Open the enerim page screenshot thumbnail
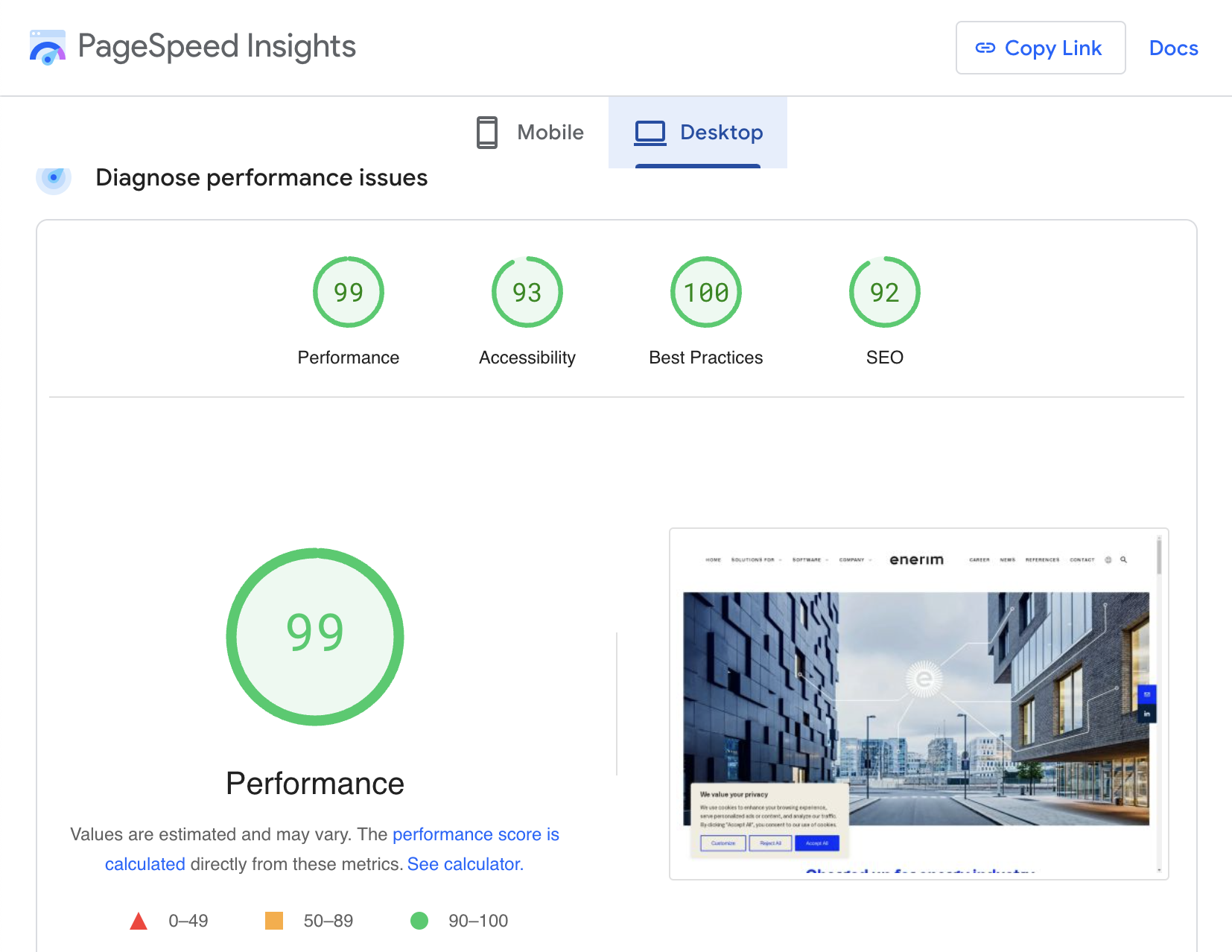1232x952 pixels. tap(918, 704)
